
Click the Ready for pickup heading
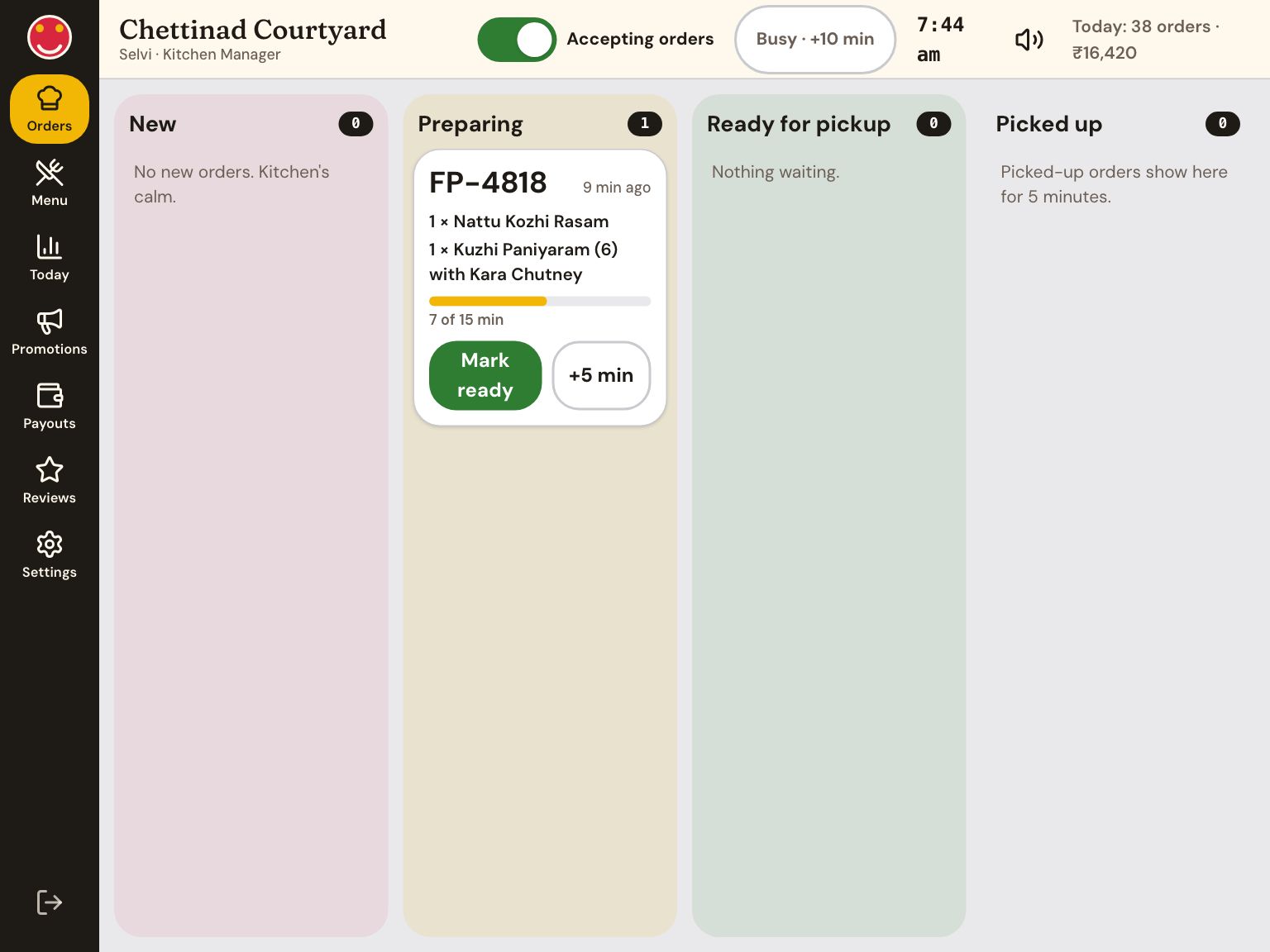[799, 124]
